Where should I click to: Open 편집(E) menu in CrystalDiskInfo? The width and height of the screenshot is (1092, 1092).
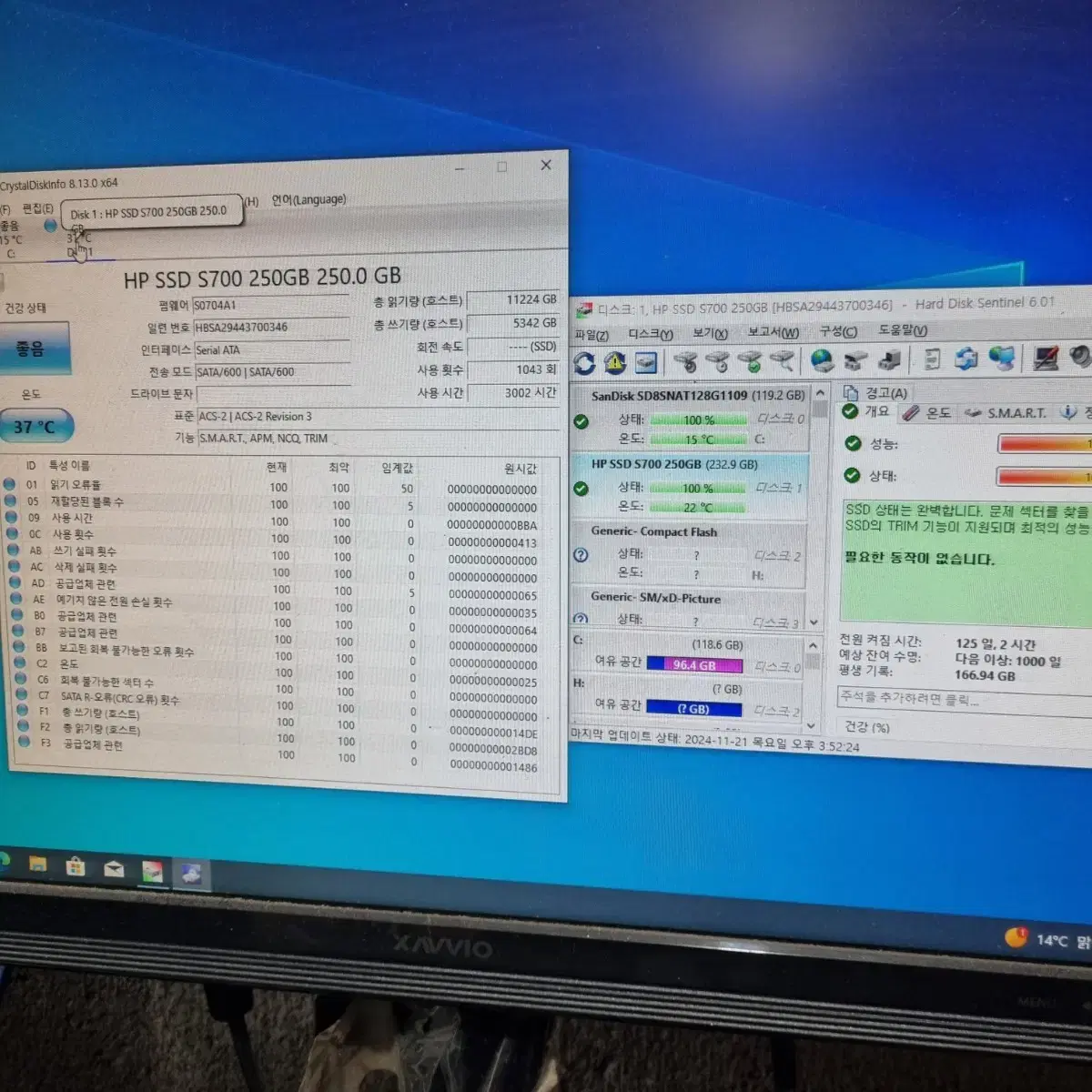point(37,208)
